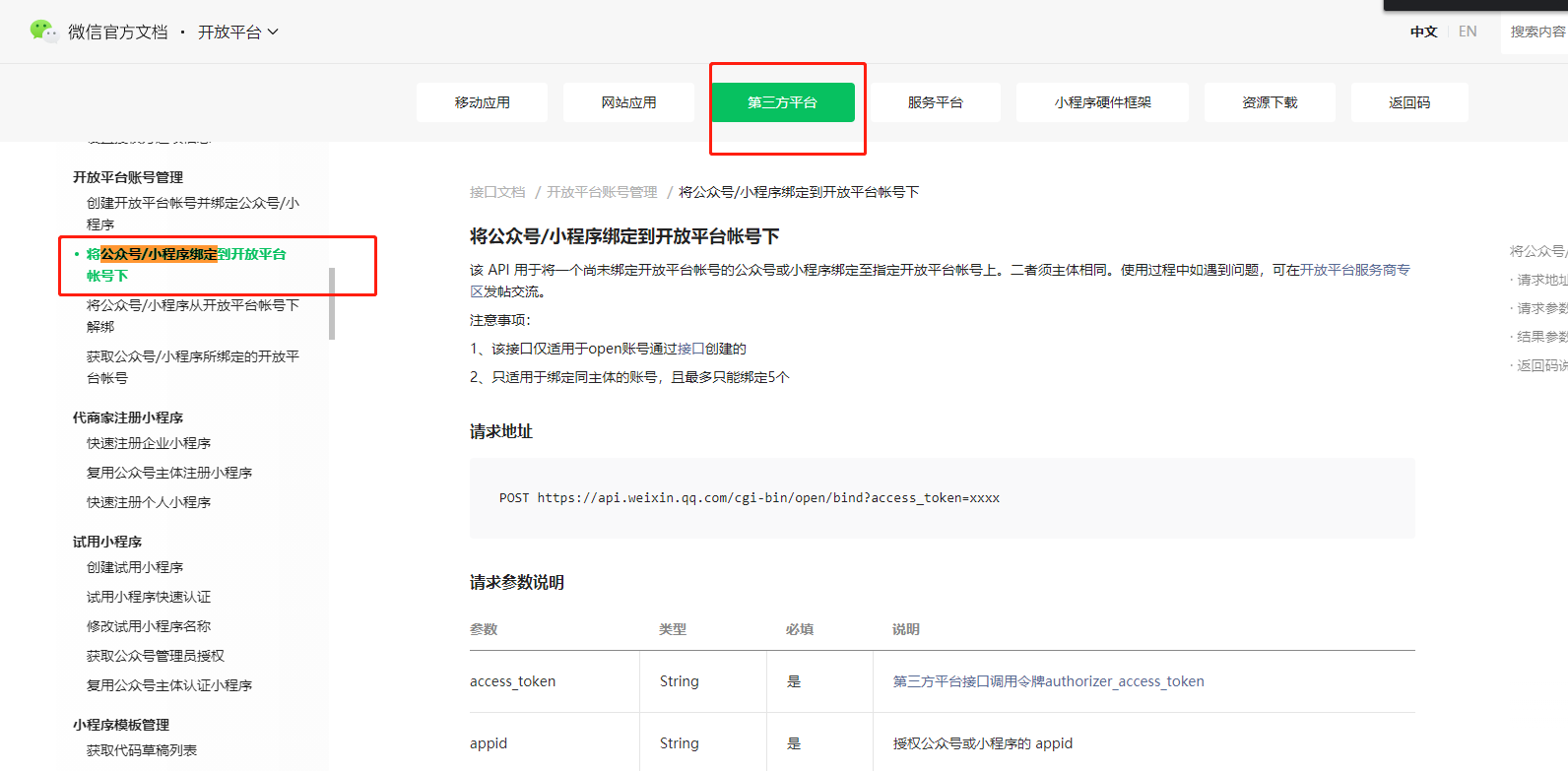Open 获取公众号管理员授权 page
Viewport: 1568px width, 771px height.
click(156, 656)
